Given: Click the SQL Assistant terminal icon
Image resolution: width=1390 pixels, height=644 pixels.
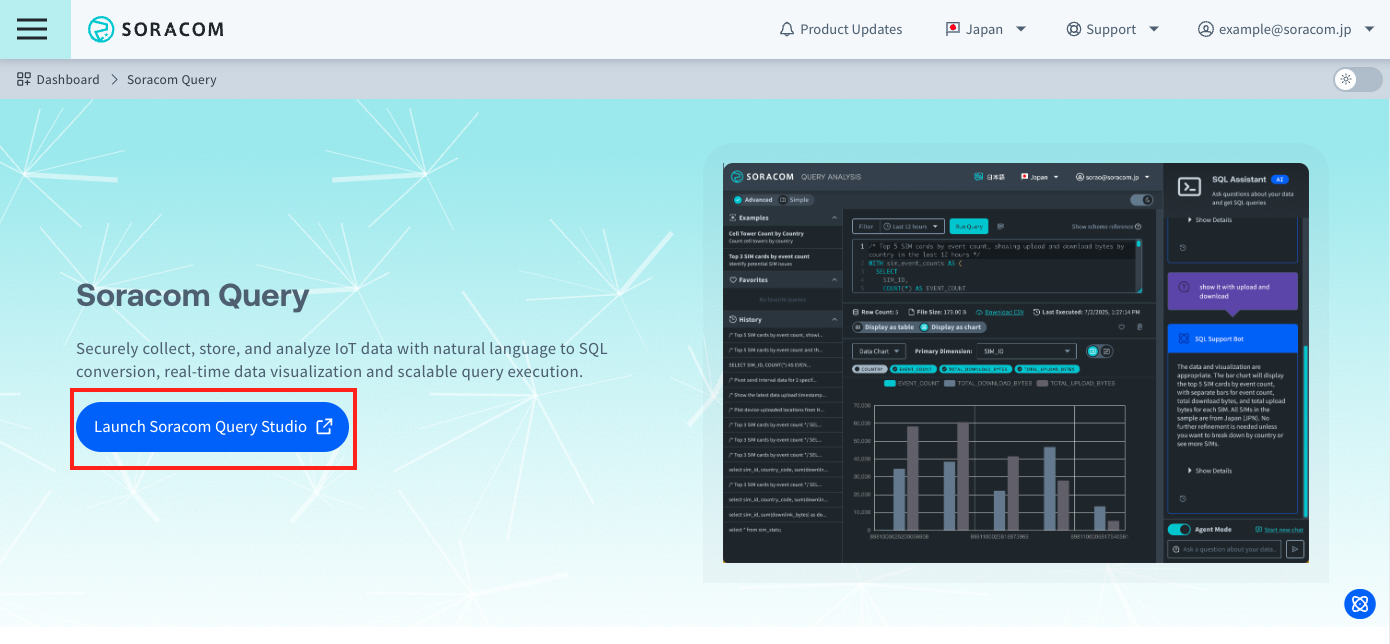Looking at the screenshot, I should [x=1190, y=186].
